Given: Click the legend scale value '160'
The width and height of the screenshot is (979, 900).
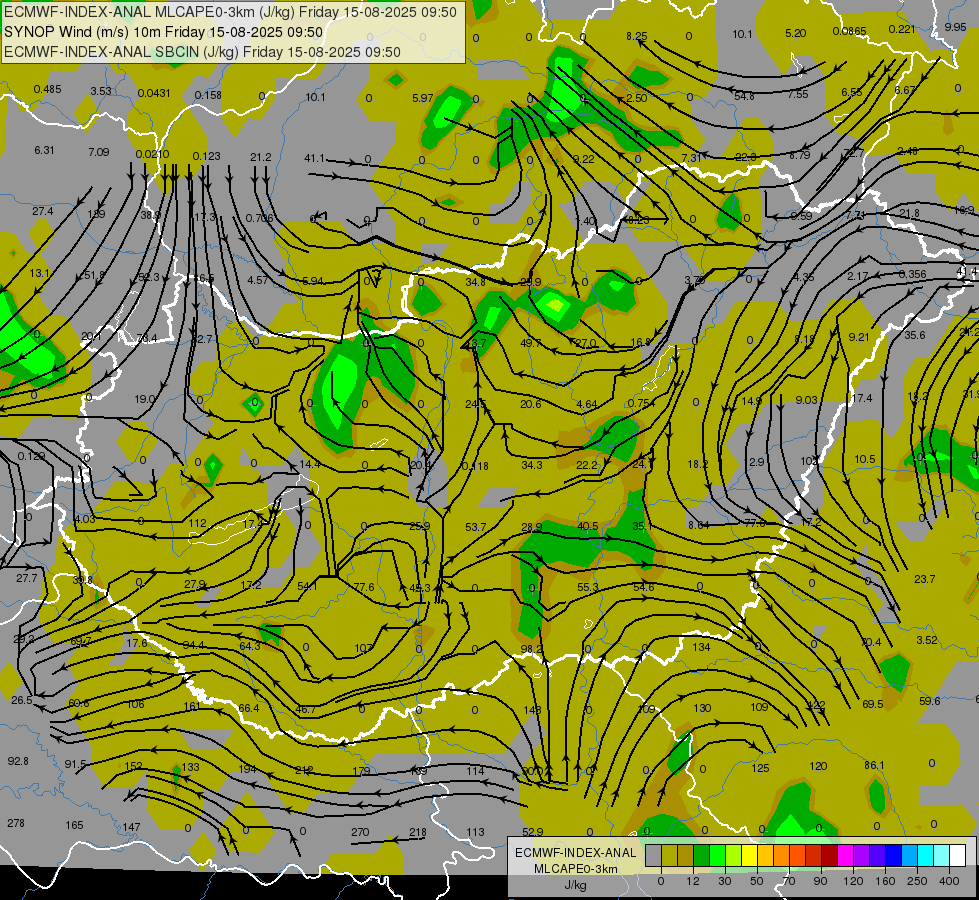Looking at the screenshot, I should tap(885, 881).
